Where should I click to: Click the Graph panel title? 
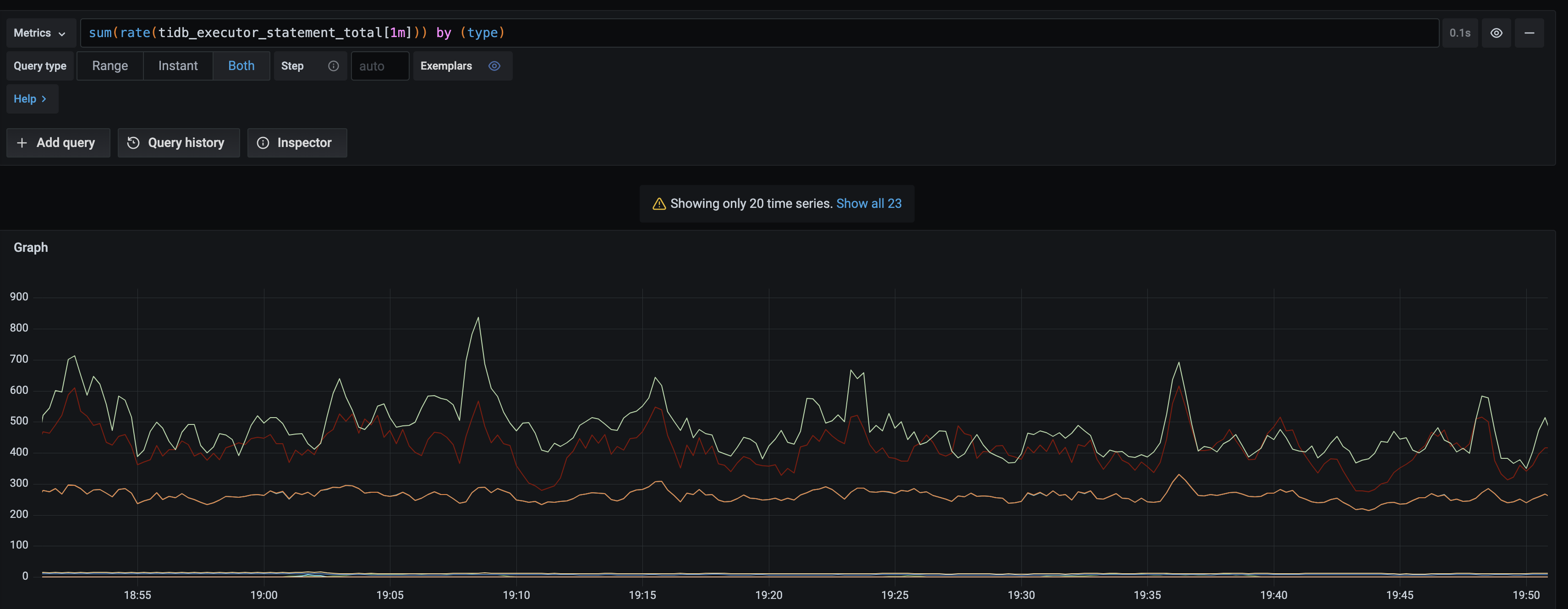coord(30,247)
